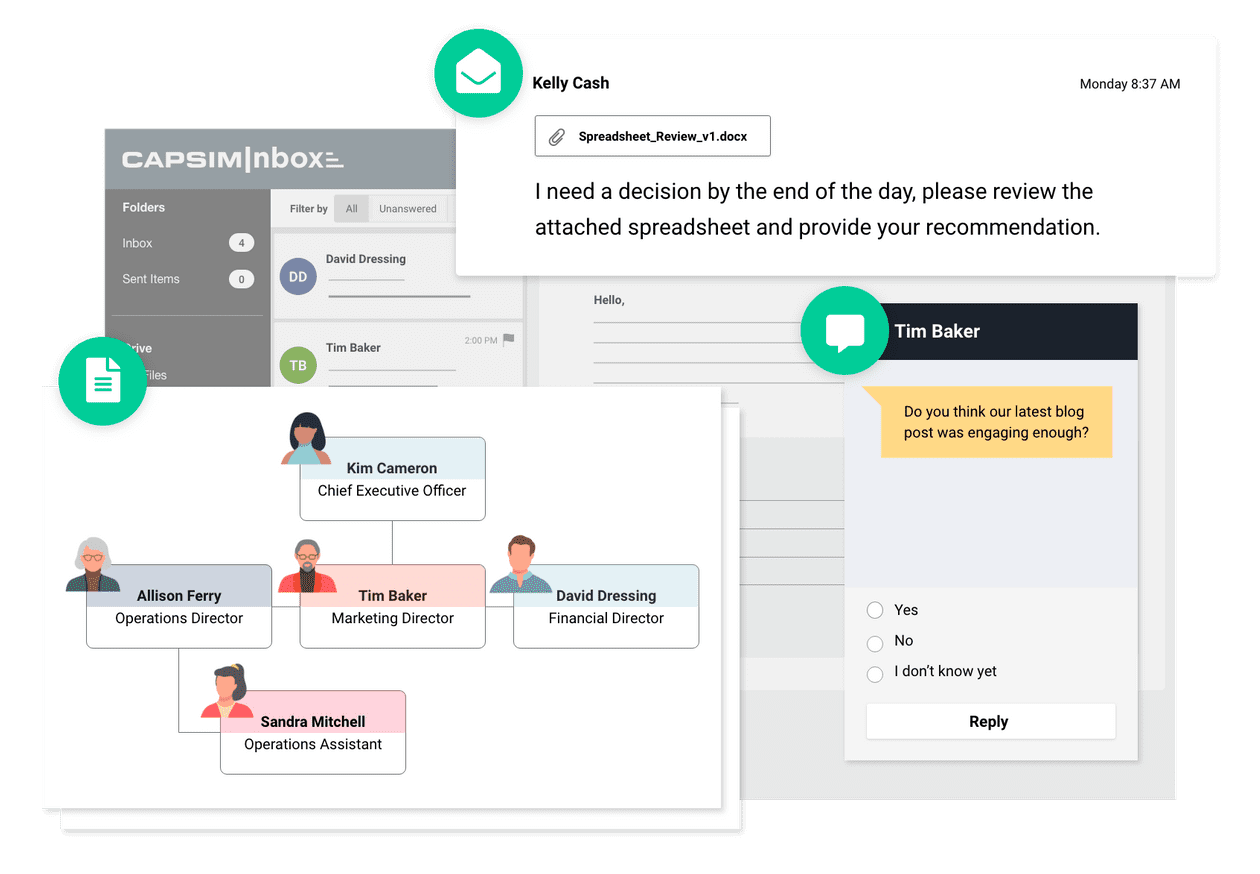Switch to the All filter tab
Screen dimensions: 1260x874
[352, 208]
